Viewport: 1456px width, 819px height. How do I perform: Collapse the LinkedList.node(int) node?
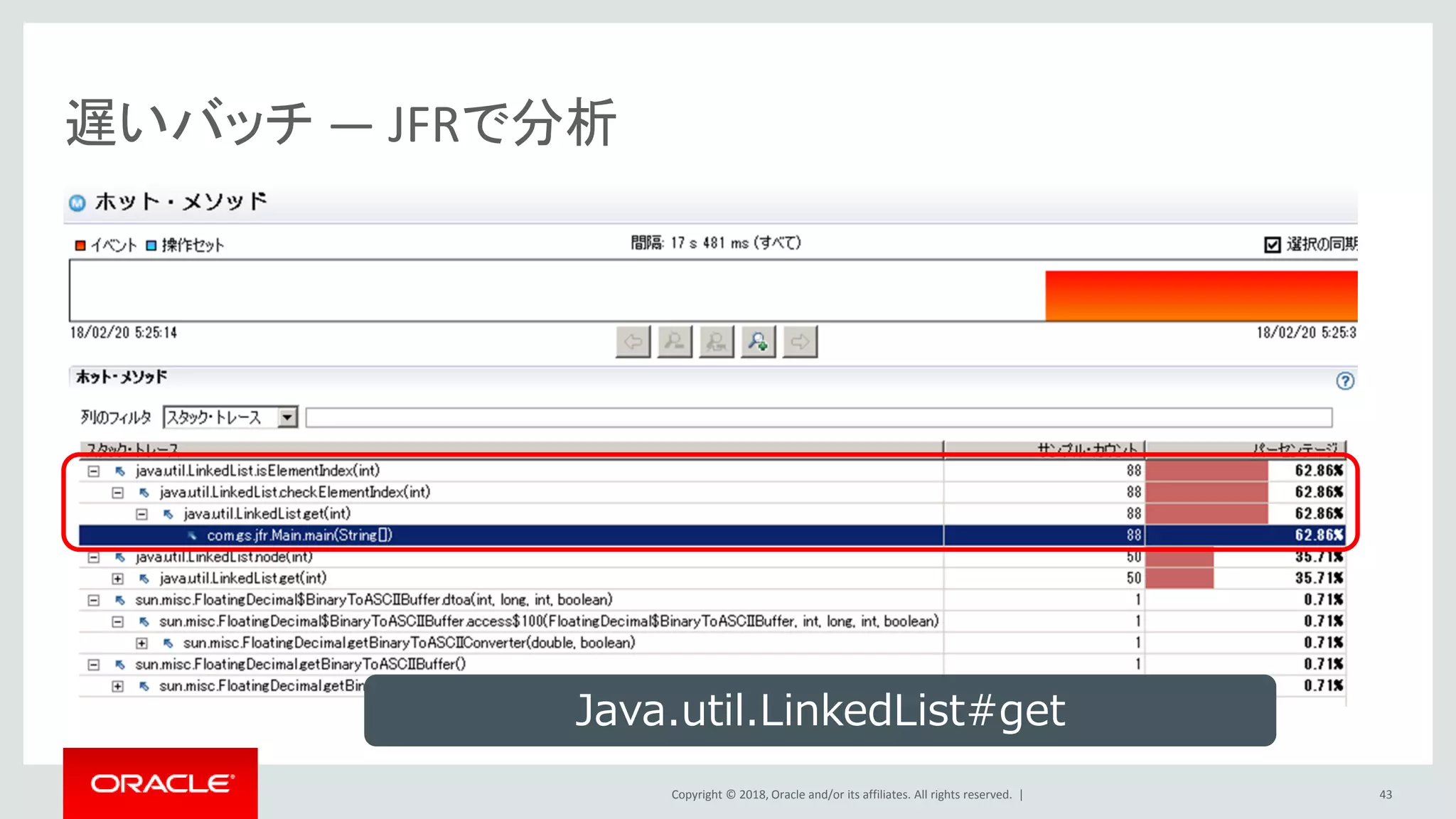[x=93, y=557]
